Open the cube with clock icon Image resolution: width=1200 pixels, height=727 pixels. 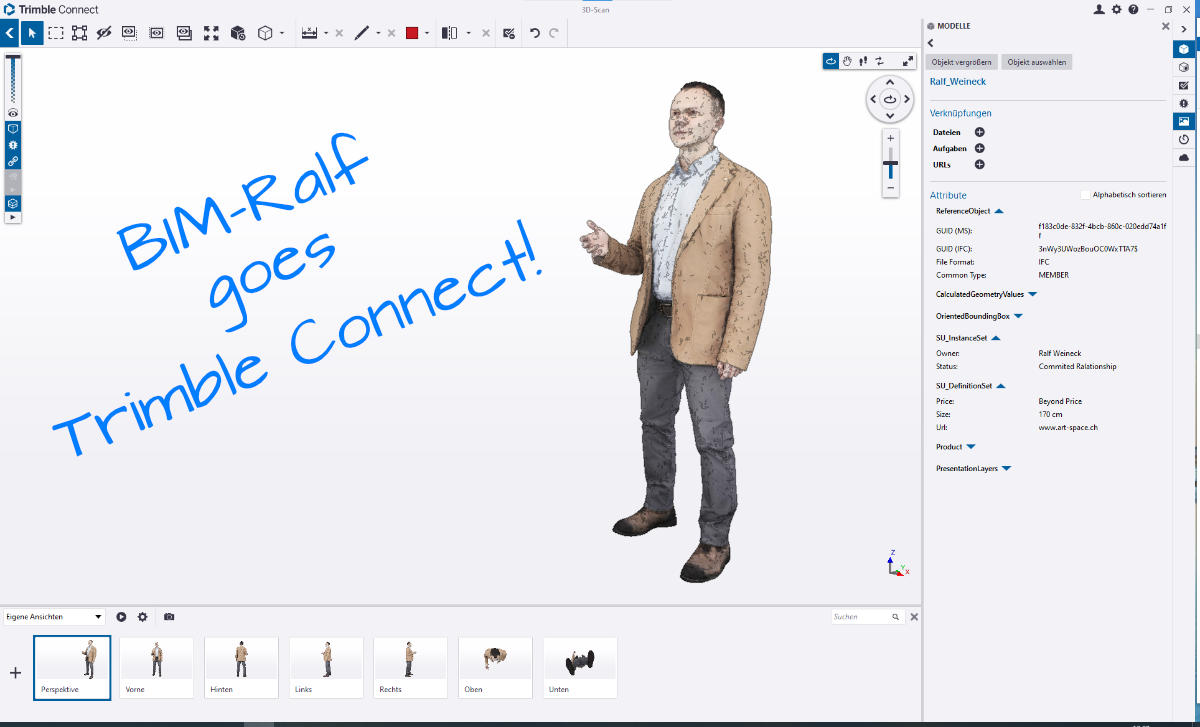click(x=238, y=33)
